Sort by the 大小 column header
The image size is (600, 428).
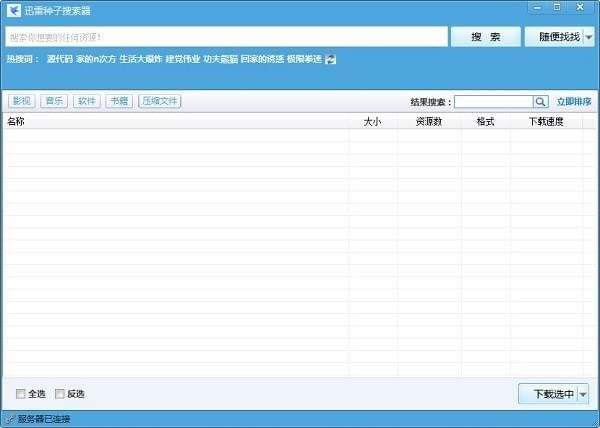coord(373,122)
